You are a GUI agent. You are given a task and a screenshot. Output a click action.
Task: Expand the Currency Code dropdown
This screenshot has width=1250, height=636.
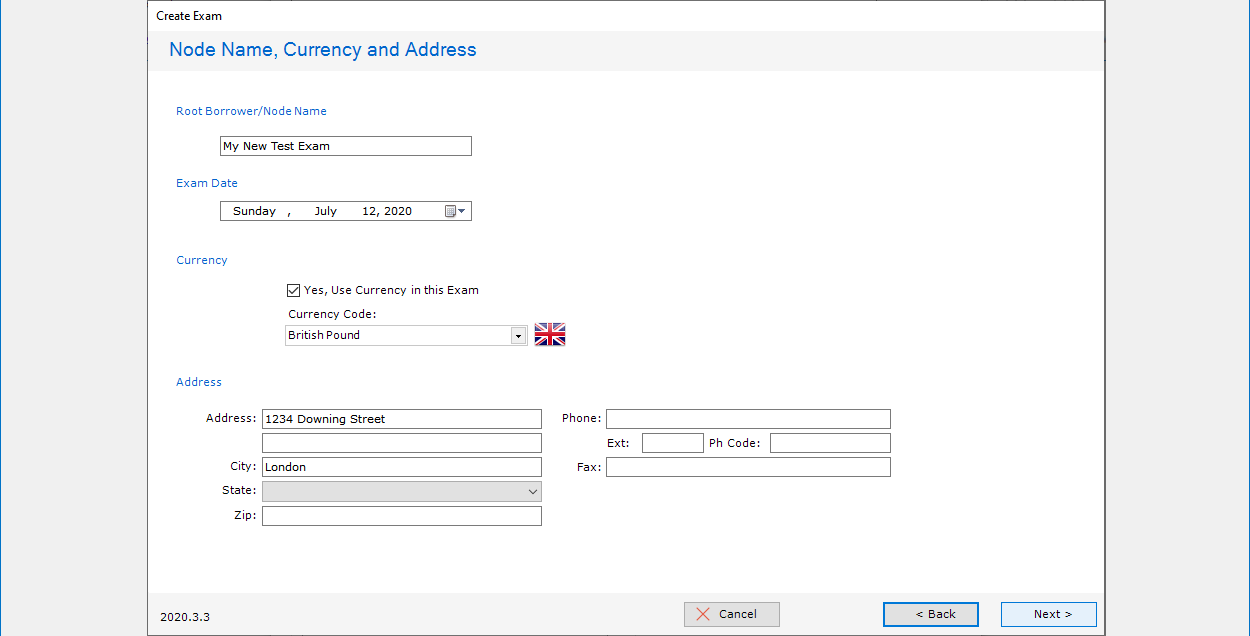click(x=518, y=336)
